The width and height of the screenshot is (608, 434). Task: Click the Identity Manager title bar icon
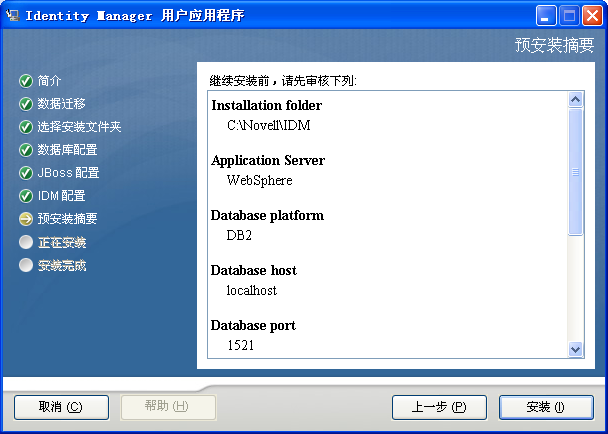(x=13, y=15)
